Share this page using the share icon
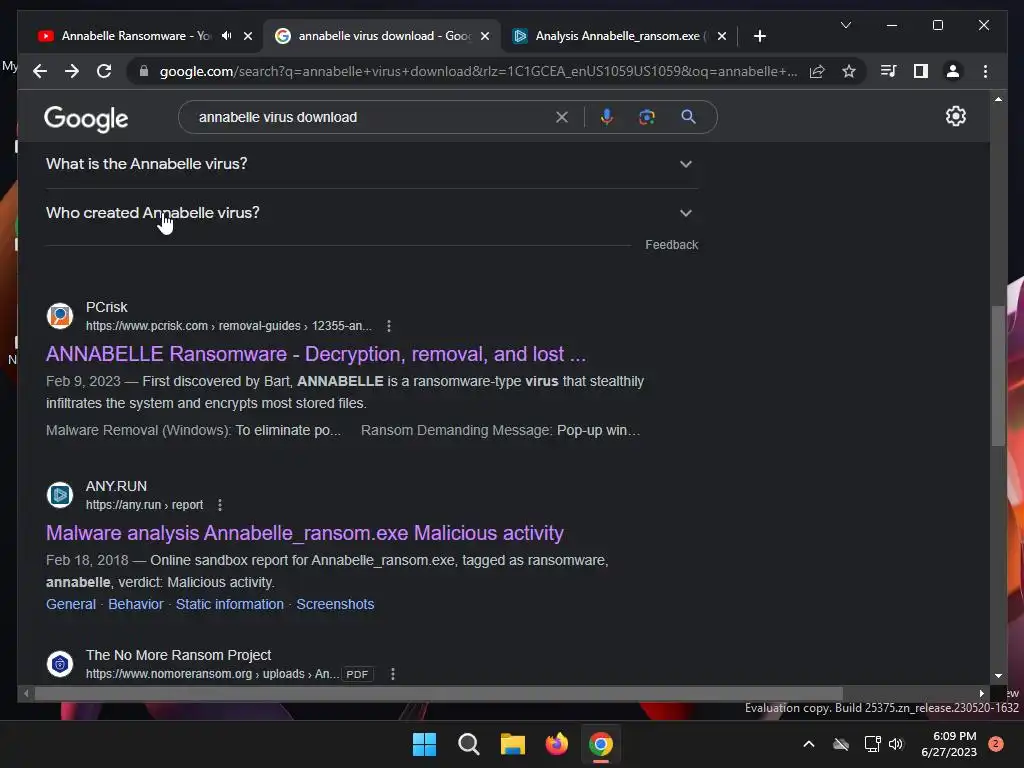 pyautogui.click(x=817, y=71)
